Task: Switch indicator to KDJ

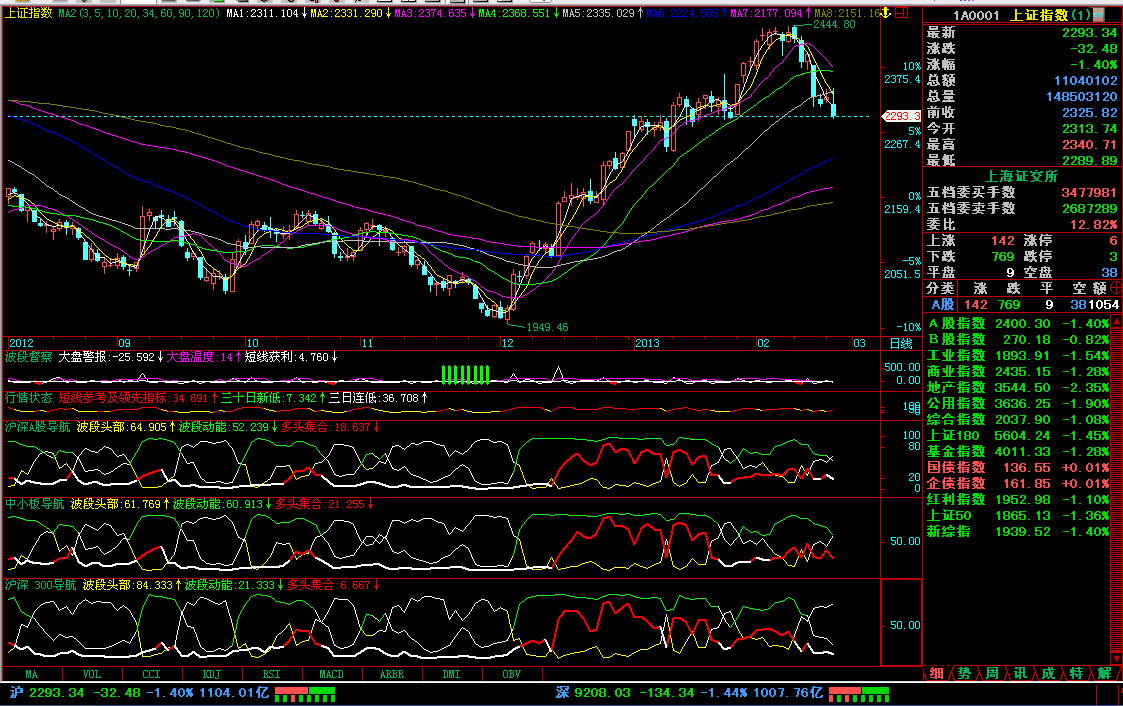Action: [x=211, y=674]
